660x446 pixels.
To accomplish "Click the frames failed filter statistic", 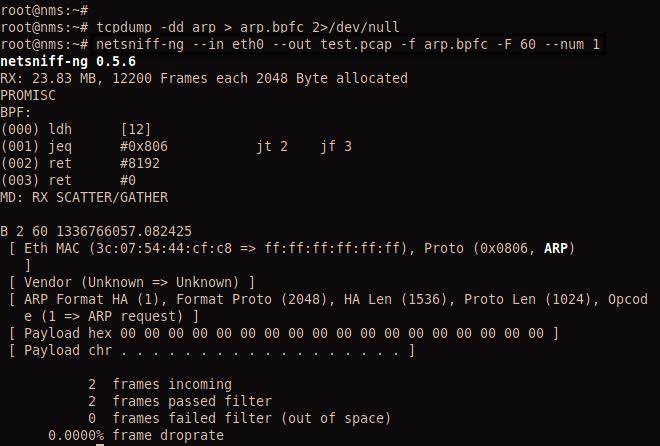I will pos(240,418).
